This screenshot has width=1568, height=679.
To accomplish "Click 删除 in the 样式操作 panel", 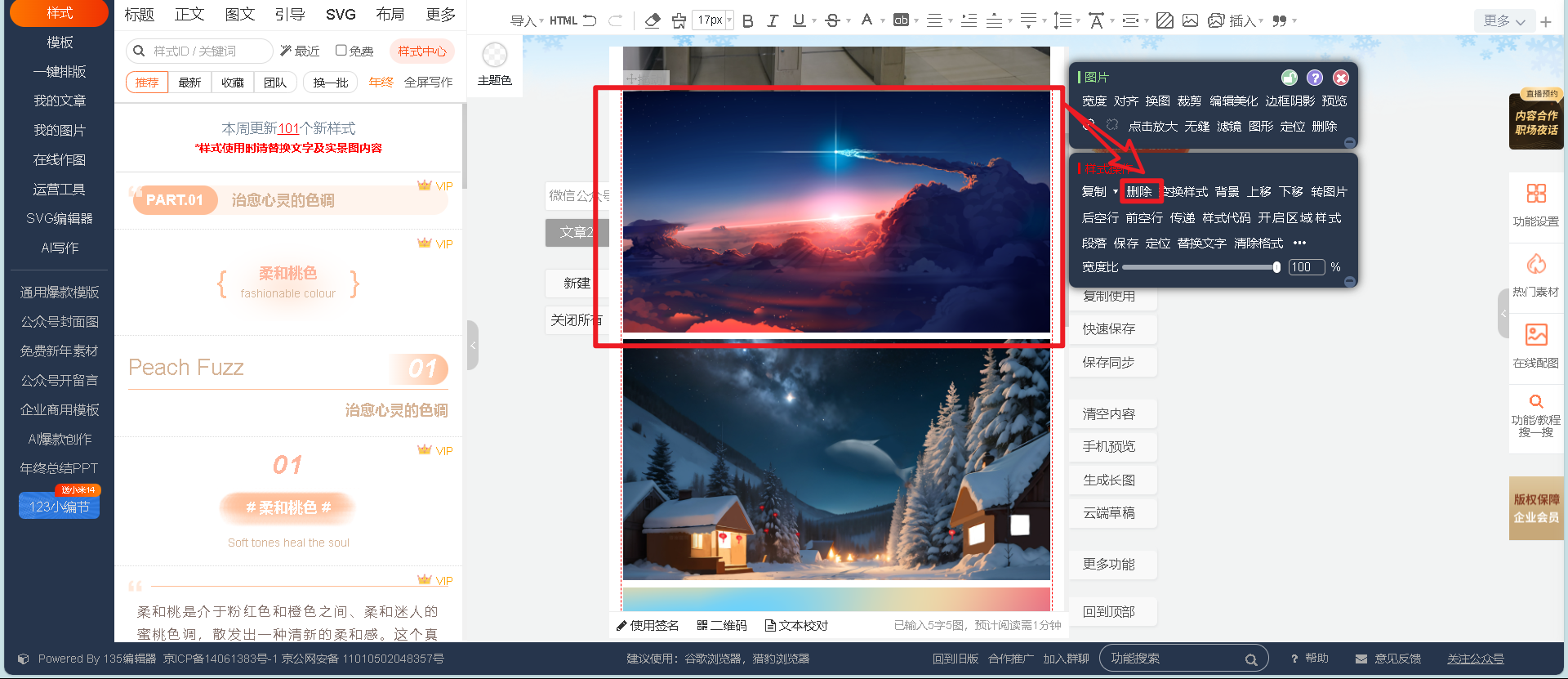I will coord(1139,192).
